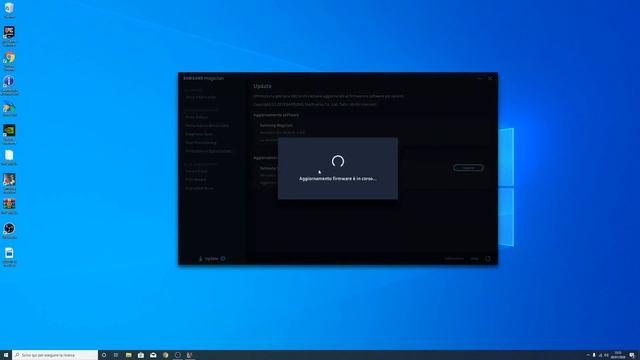Open the Information link in Magician footer
Screen dimensions: 640x360
click(x=454, y=259)
